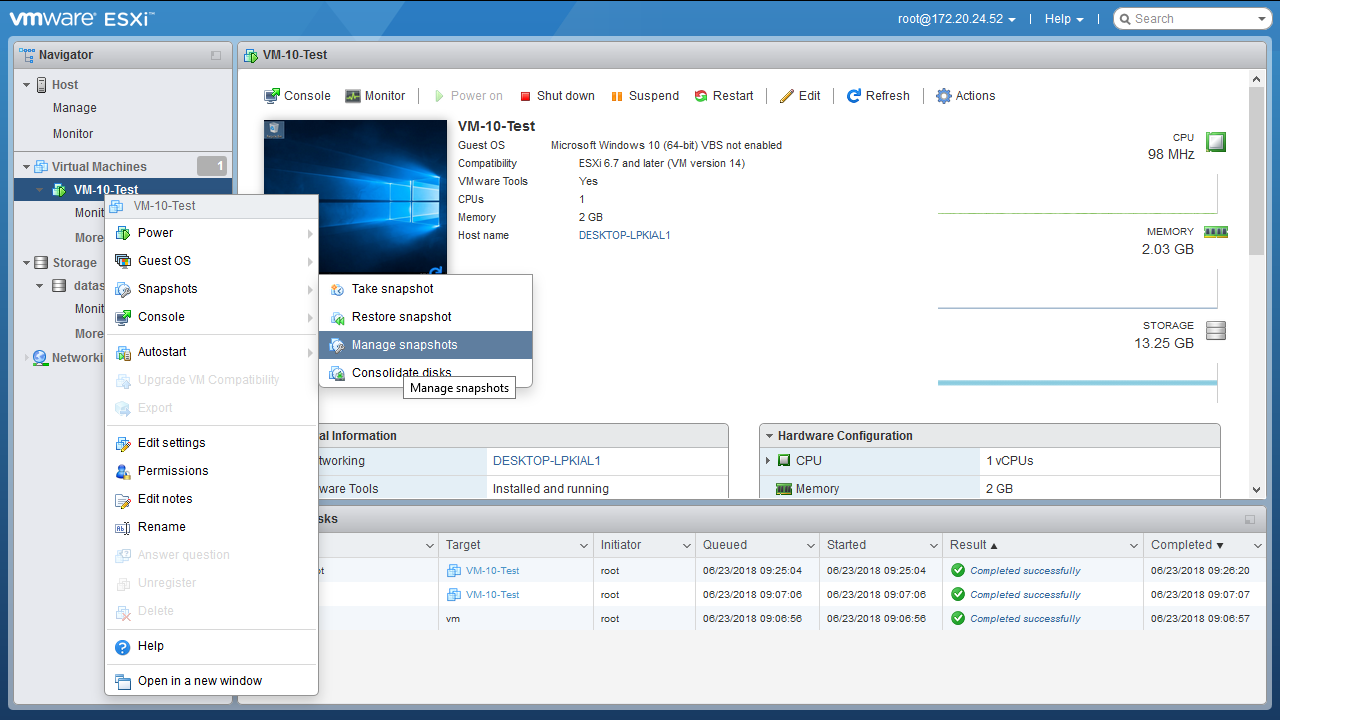Minimize the Recent tasks panel
Image resolution: width=1360 pixels, height=720 pixels.
pyautogui.click(x=1250, y=519)
